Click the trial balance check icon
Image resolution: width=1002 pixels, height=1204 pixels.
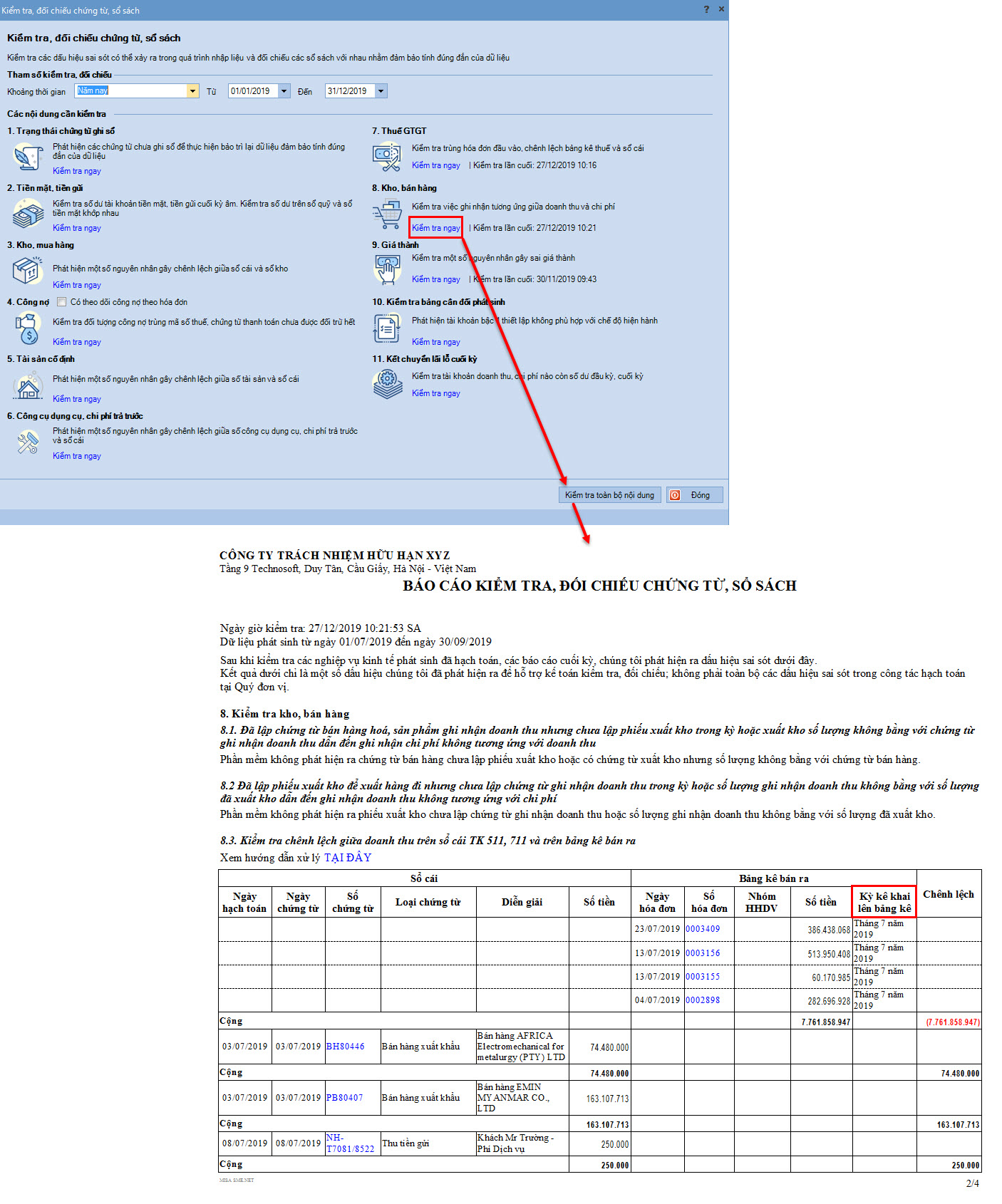387,328
